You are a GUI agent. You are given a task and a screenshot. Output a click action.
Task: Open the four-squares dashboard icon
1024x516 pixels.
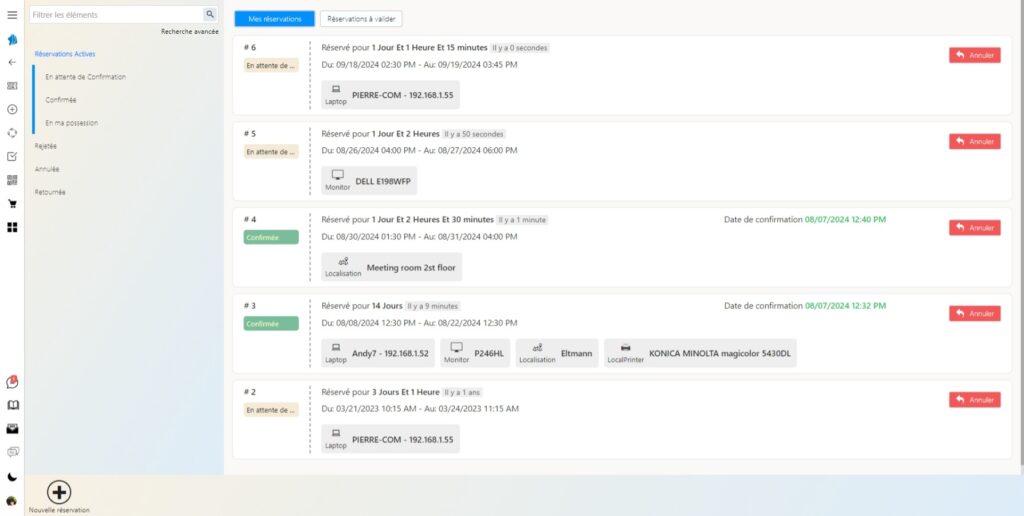(x=12, y=227)
